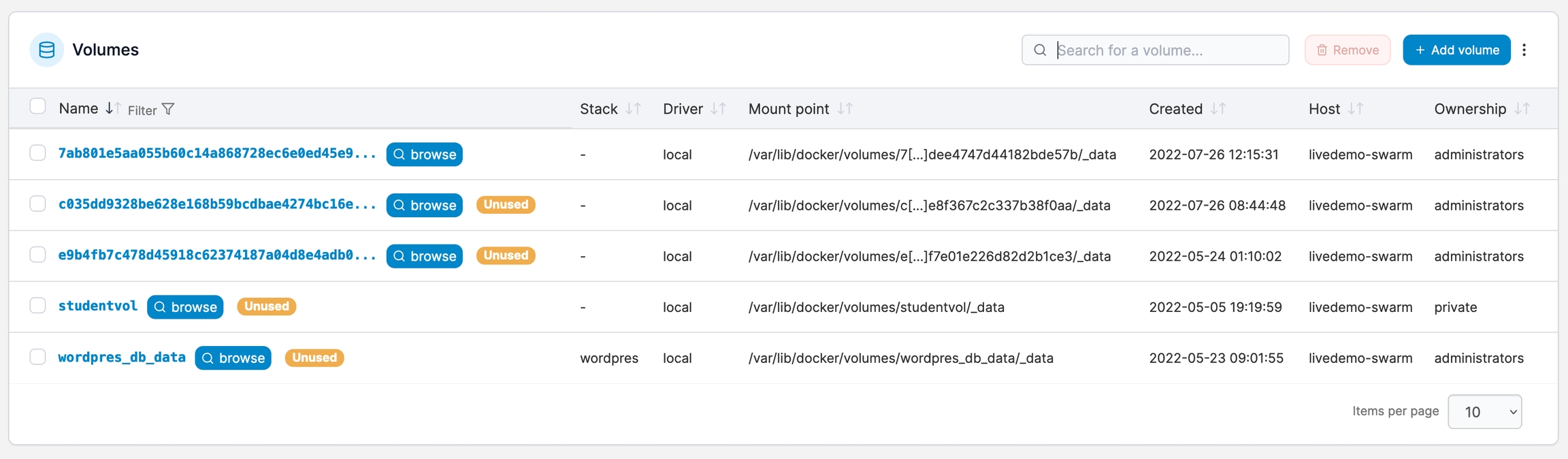Browse the c035dd9328be volume
1568x459 pixels.
(424, 205)
